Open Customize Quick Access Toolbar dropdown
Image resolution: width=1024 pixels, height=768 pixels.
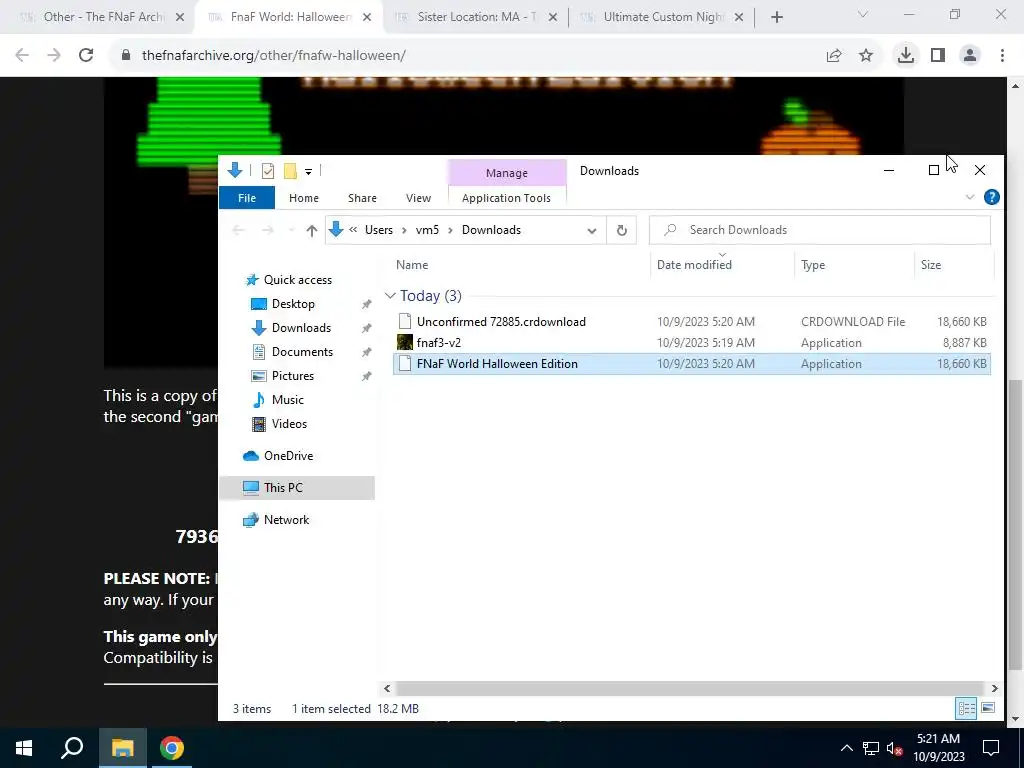(x=308, y=172)
